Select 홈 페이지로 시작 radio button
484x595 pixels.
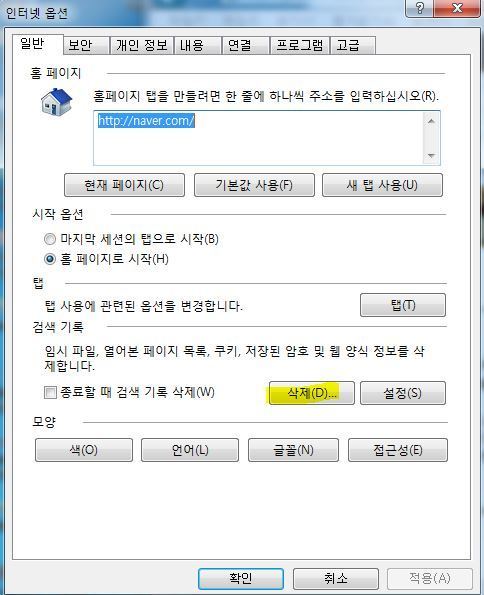point(50,259)
